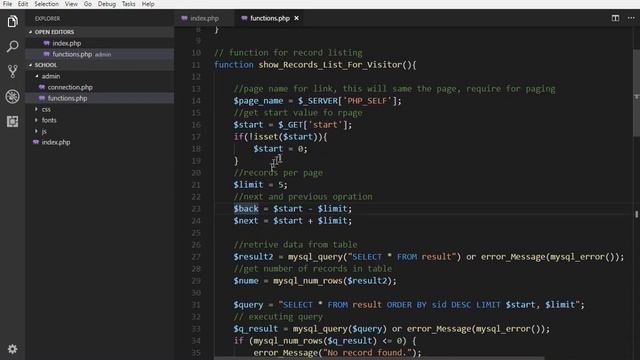Open the Debug view in the activity bar
Image resolution: width=640 pixels, height=360 pixels.
click(12, 97)
